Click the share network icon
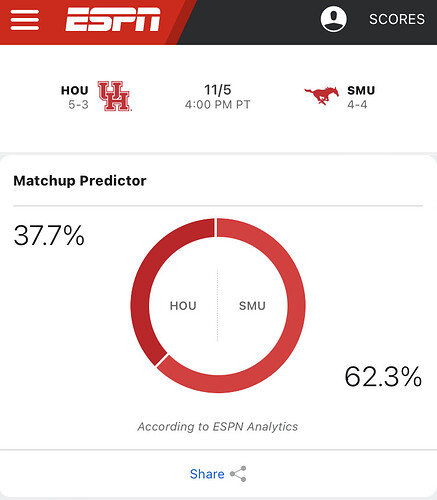This screenshot has height=500, width=437. (x=238, y=474)
